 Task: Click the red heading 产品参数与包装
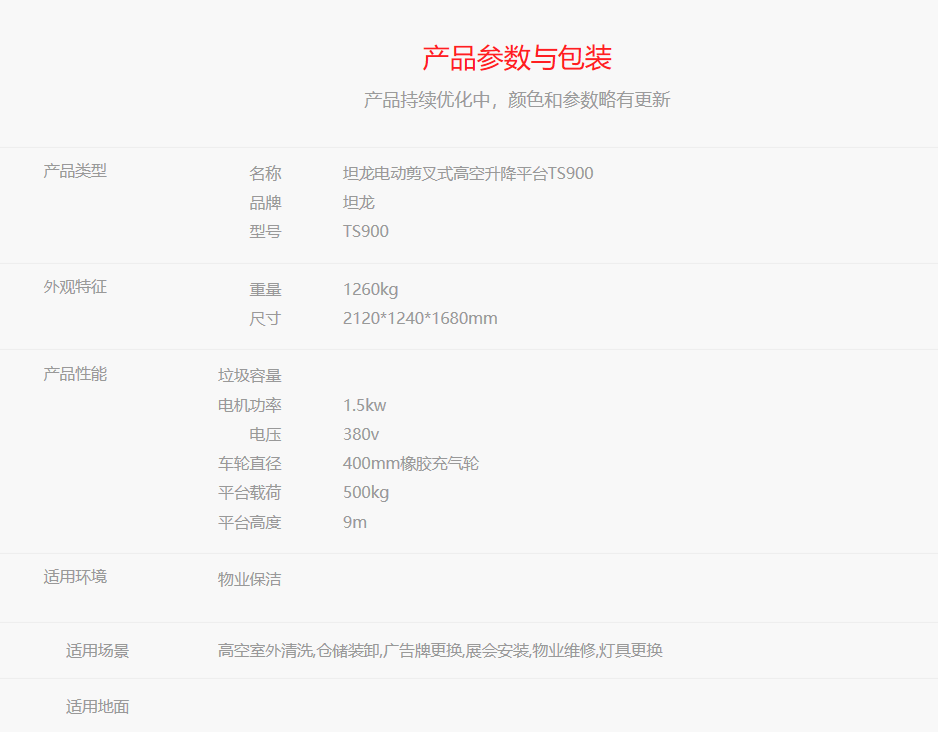[517, 58]
